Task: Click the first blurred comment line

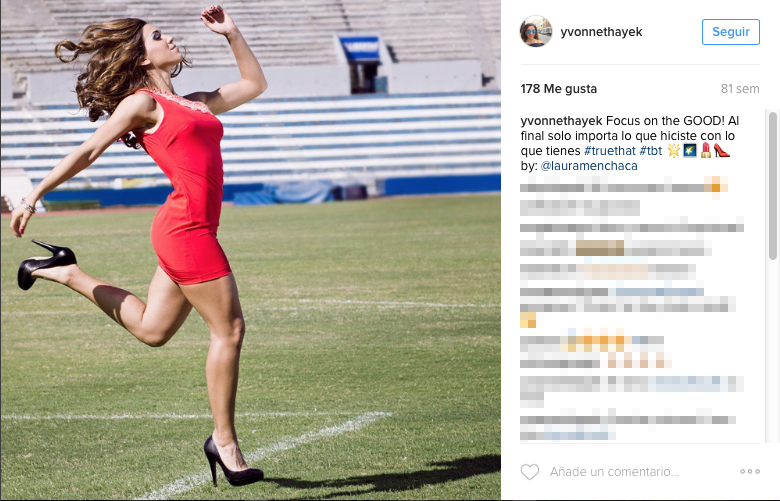Action: pyautogui.click(x=624, y=187)
